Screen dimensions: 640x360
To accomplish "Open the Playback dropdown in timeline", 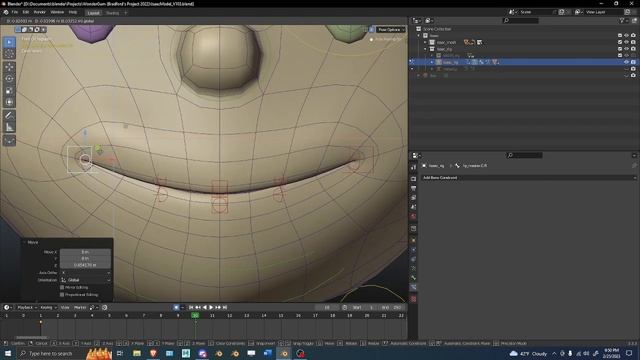I will [27, 307].
